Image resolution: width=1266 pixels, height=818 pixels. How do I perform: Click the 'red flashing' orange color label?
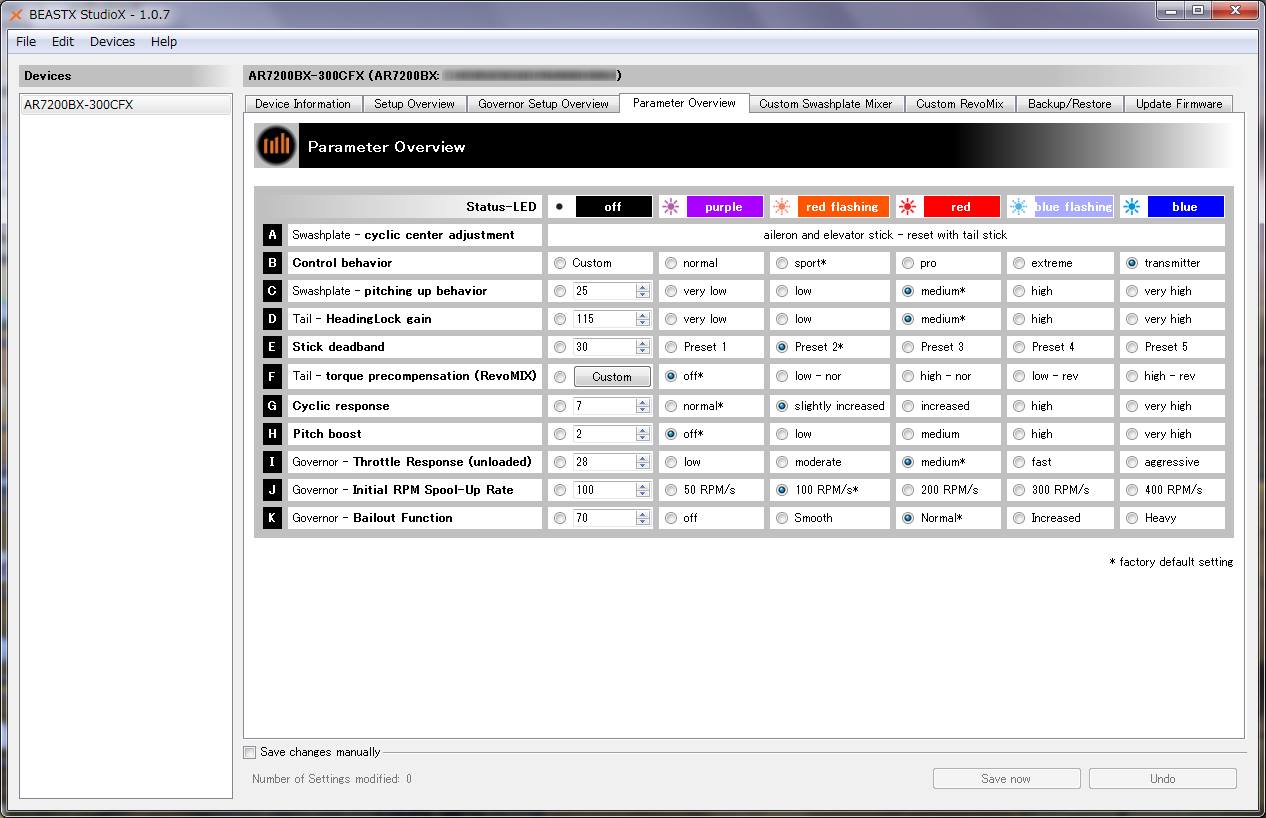843,207
